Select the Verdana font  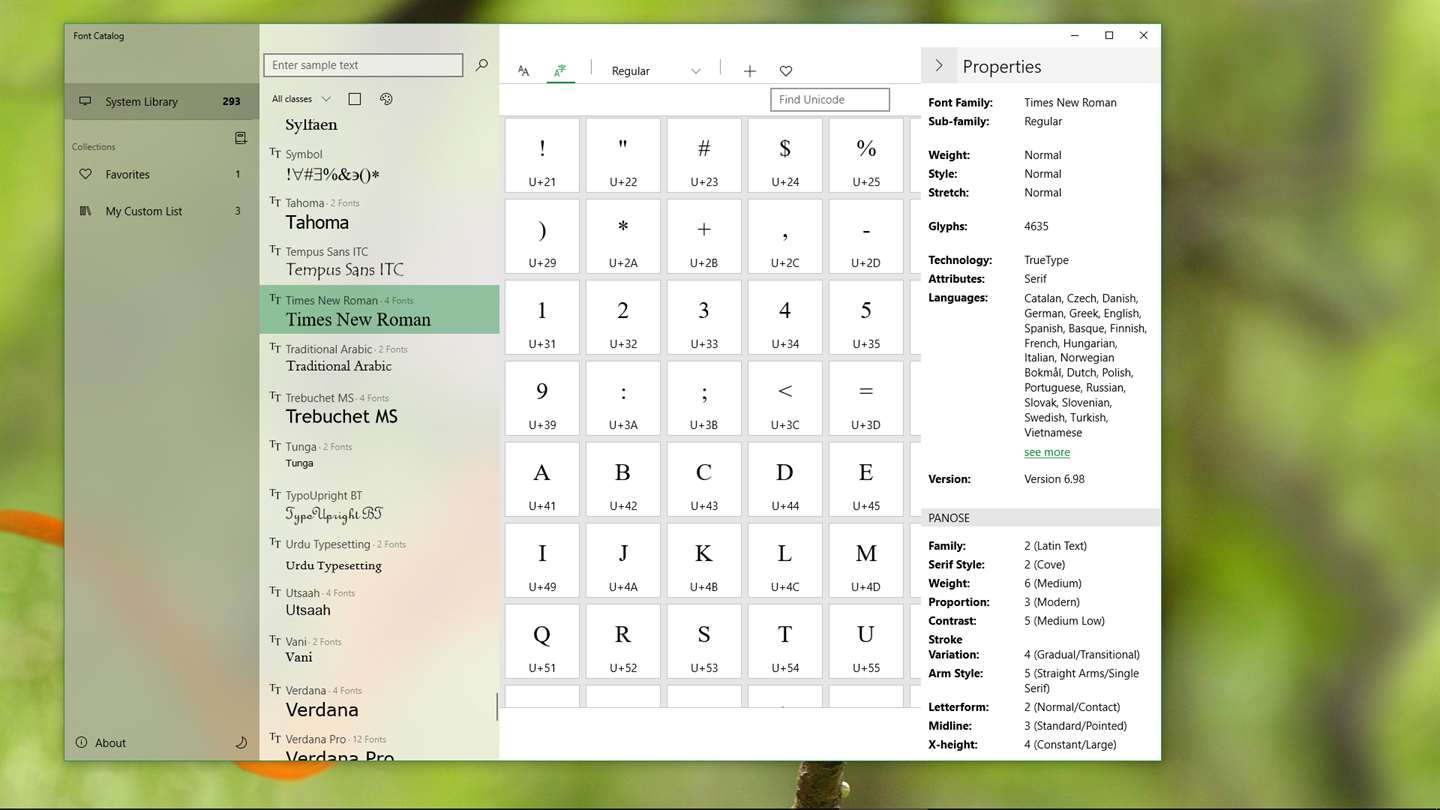(380, 700)
